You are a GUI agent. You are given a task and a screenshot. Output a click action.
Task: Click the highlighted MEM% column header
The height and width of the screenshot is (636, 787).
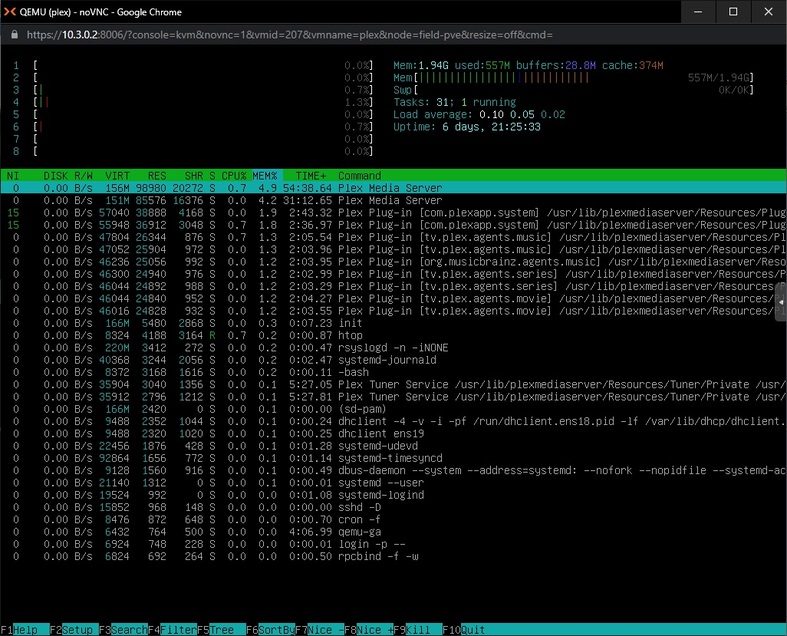(265, 176)
